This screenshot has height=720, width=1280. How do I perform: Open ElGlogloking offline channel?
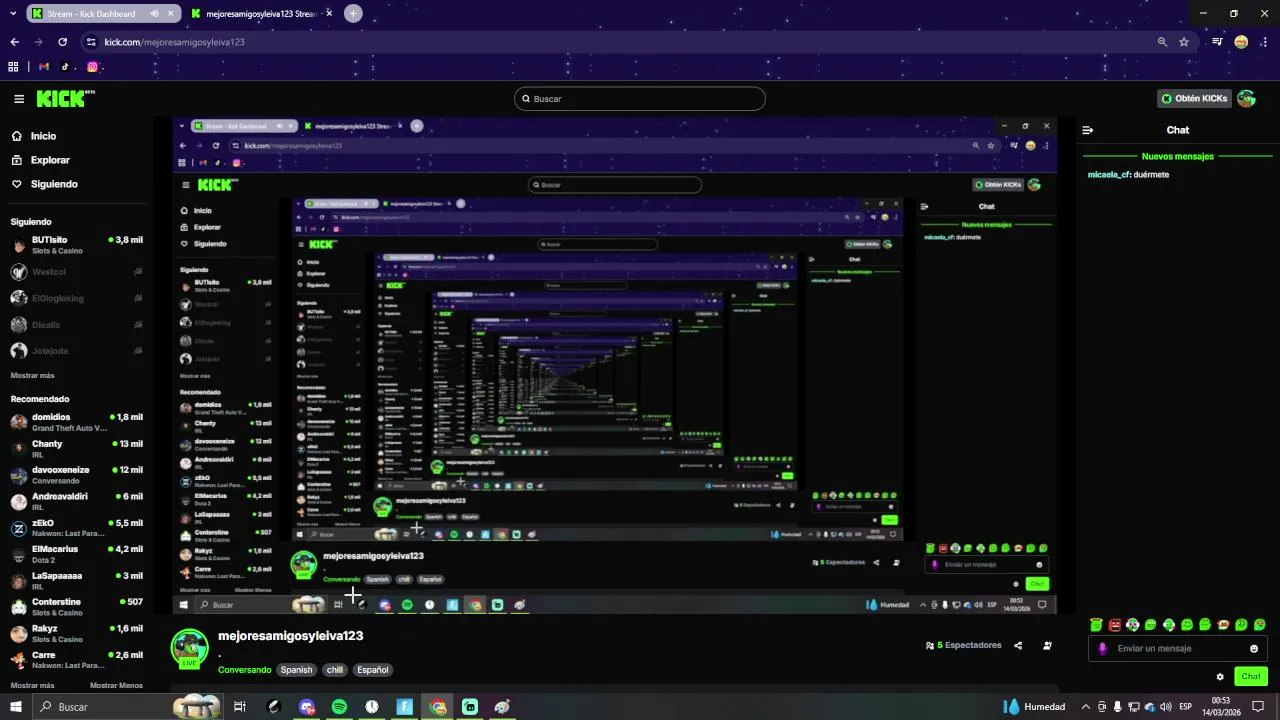76,298
